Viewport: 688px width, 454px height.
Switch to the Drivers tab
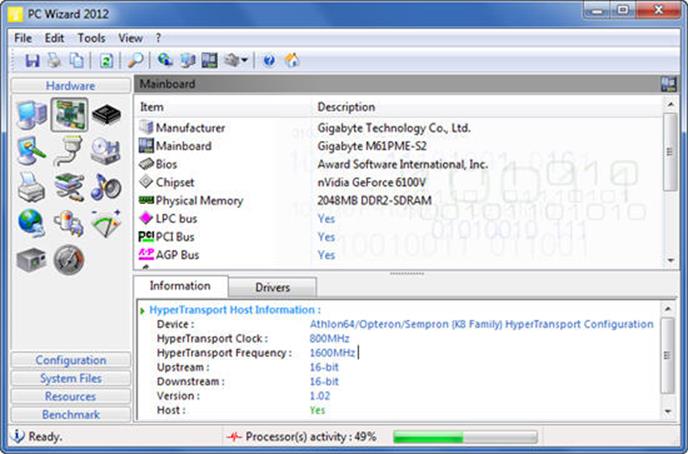[273, 287]
